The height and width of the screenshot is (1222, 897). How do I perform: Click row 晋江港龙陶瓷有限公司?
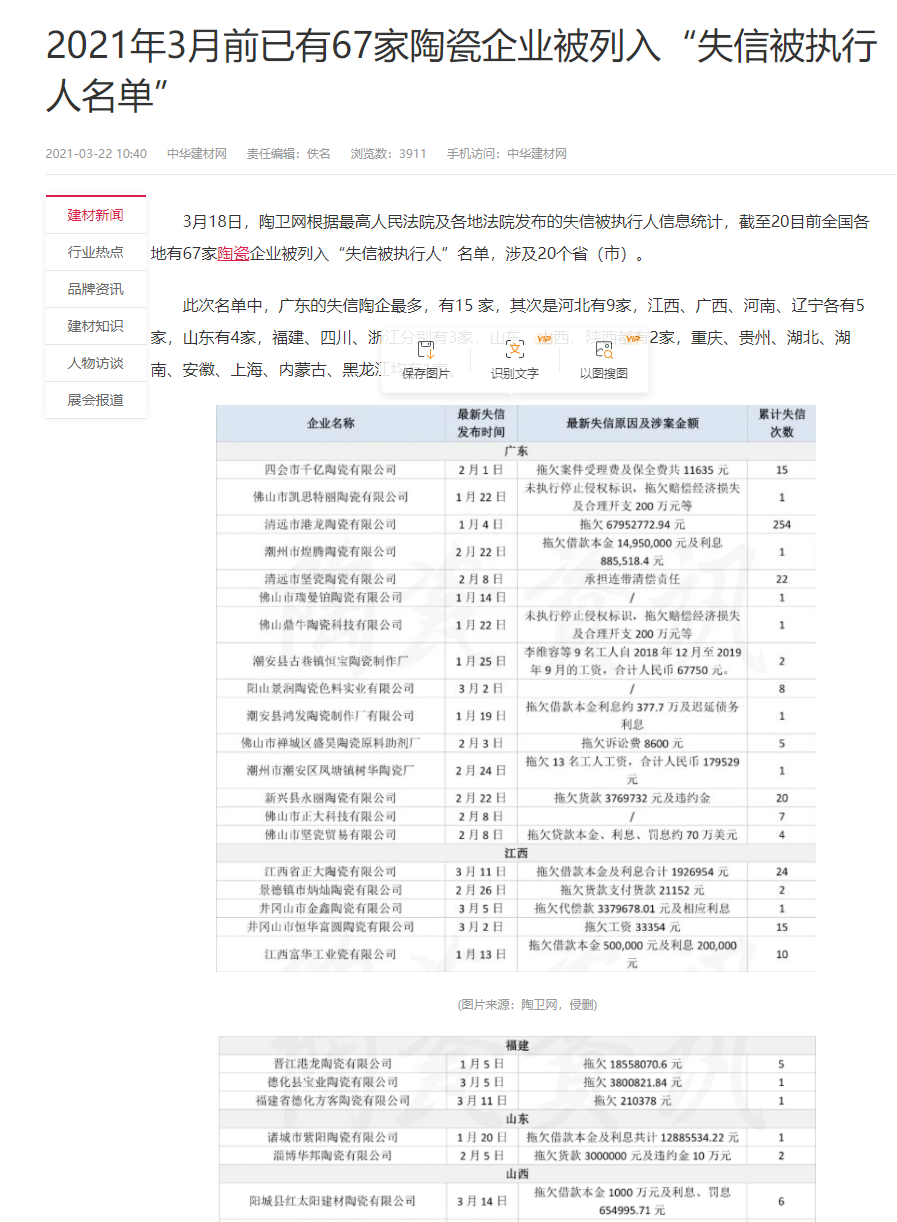pos(516,1064)
